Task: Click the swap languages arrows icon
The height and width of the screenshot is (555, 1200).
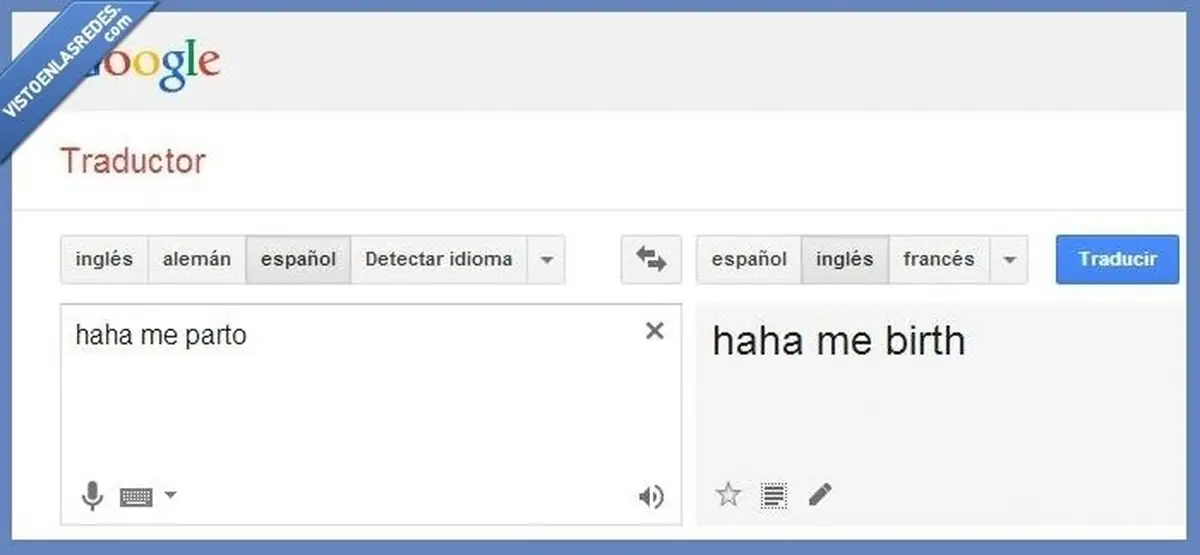Action: pyautogui.click(x=651, y=260)
